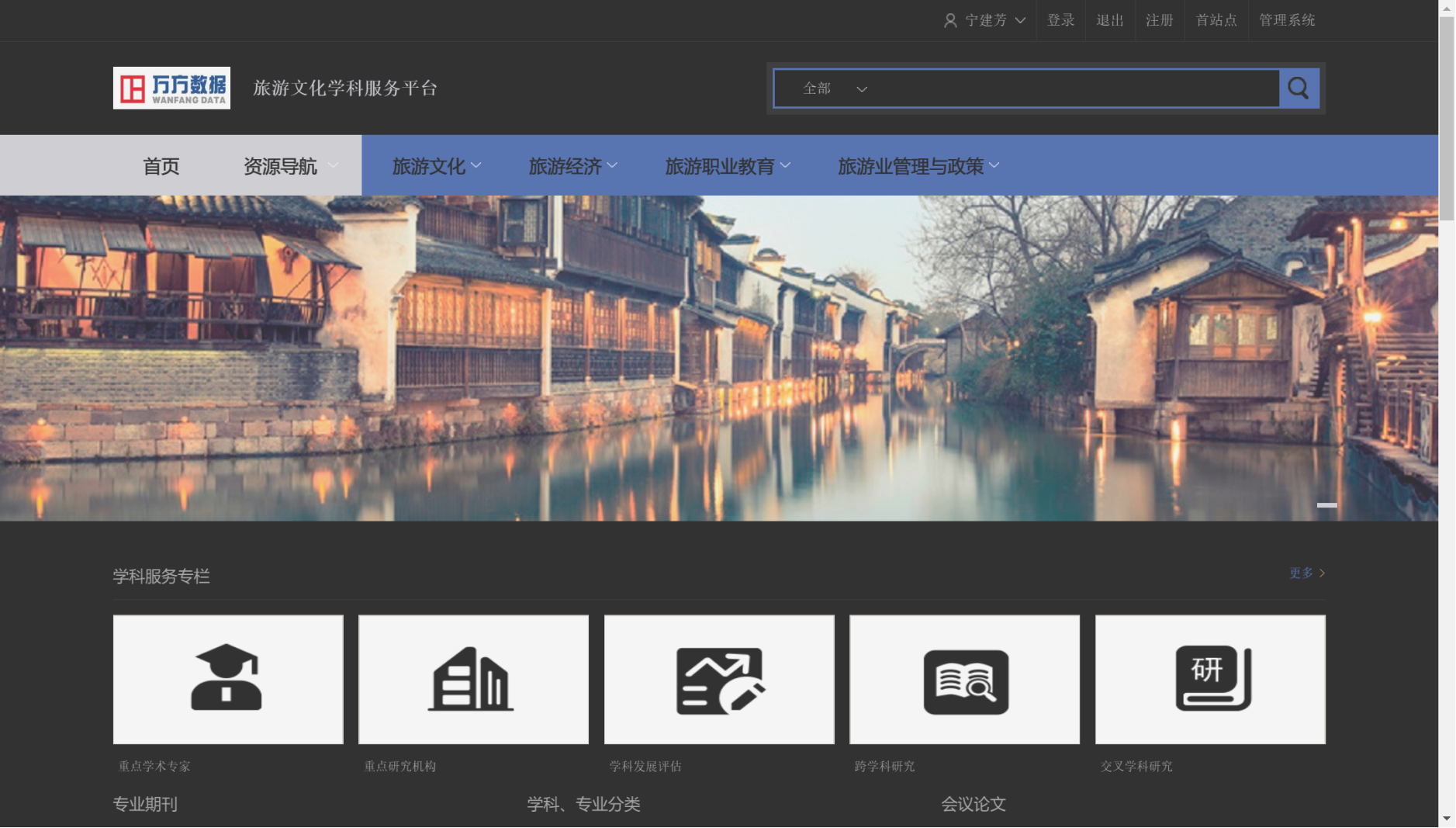The image size is (1456, 828).
Task: Open the interdisciplinary book-search icon card
Action: pos(964,680)
